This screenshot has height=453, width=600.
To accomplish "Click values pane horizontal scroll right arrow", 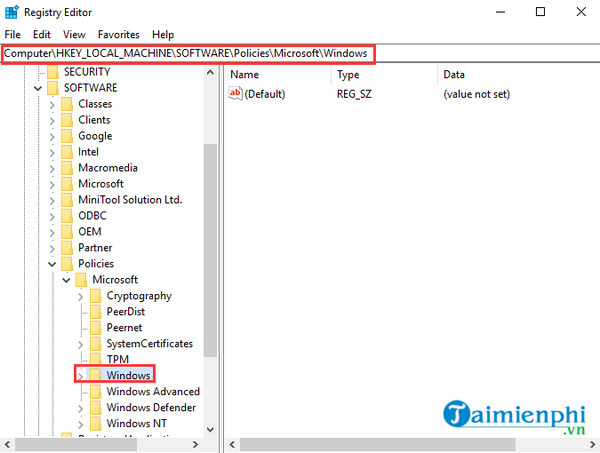I will pyautogui.click(x=592, y=445).
